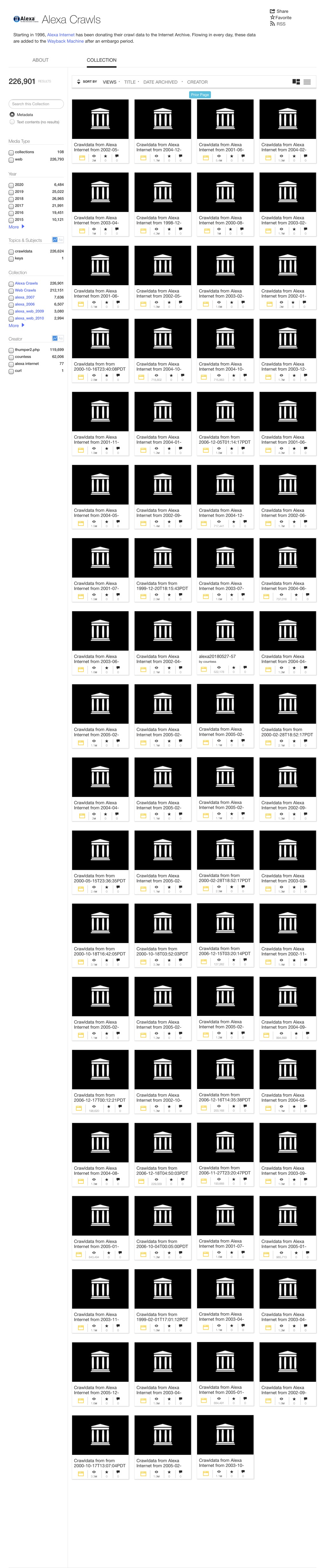The width and height of the screenshot is (325, 1568).
Task: Click the Favorite star at top
Action: tap(272, 18)
